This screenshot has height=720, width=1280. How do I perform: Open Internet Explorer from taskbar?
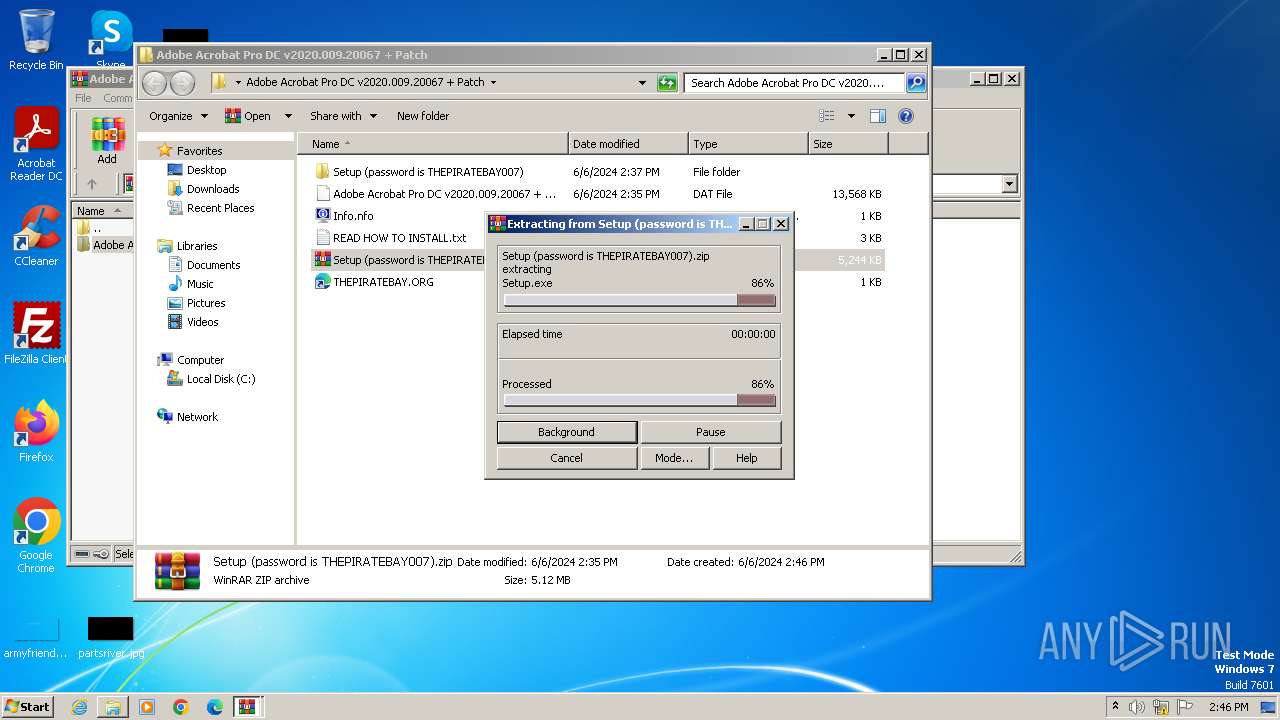(x=79, y=707)
